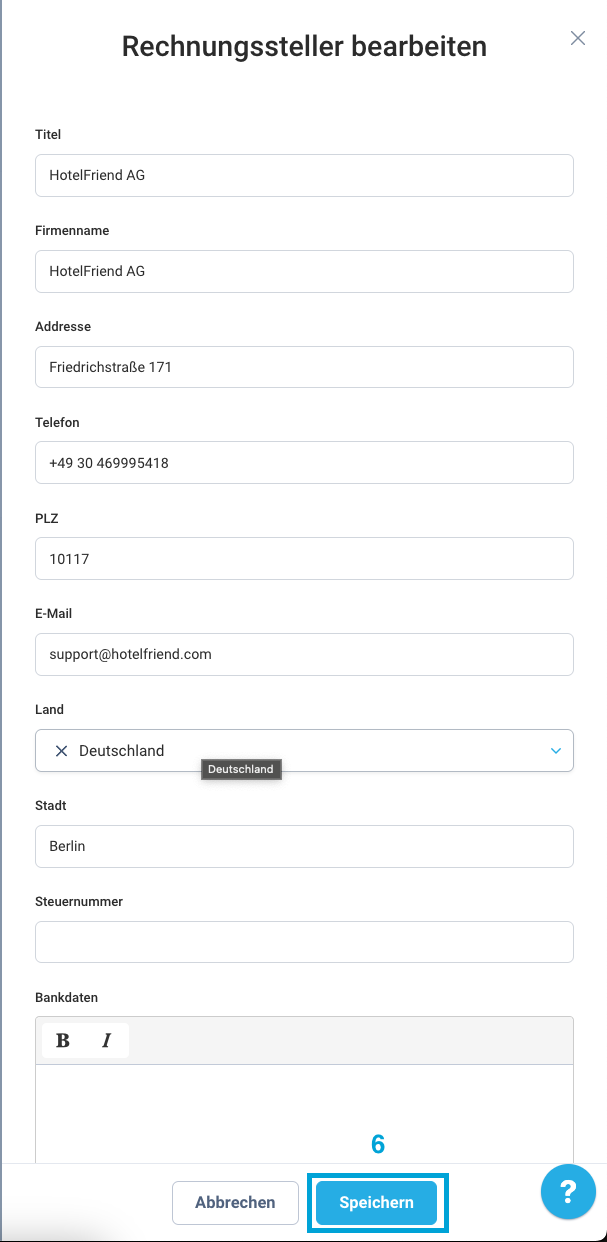
Task: Click inside the Bankdaten text area
Action: tap(304, 1110)
